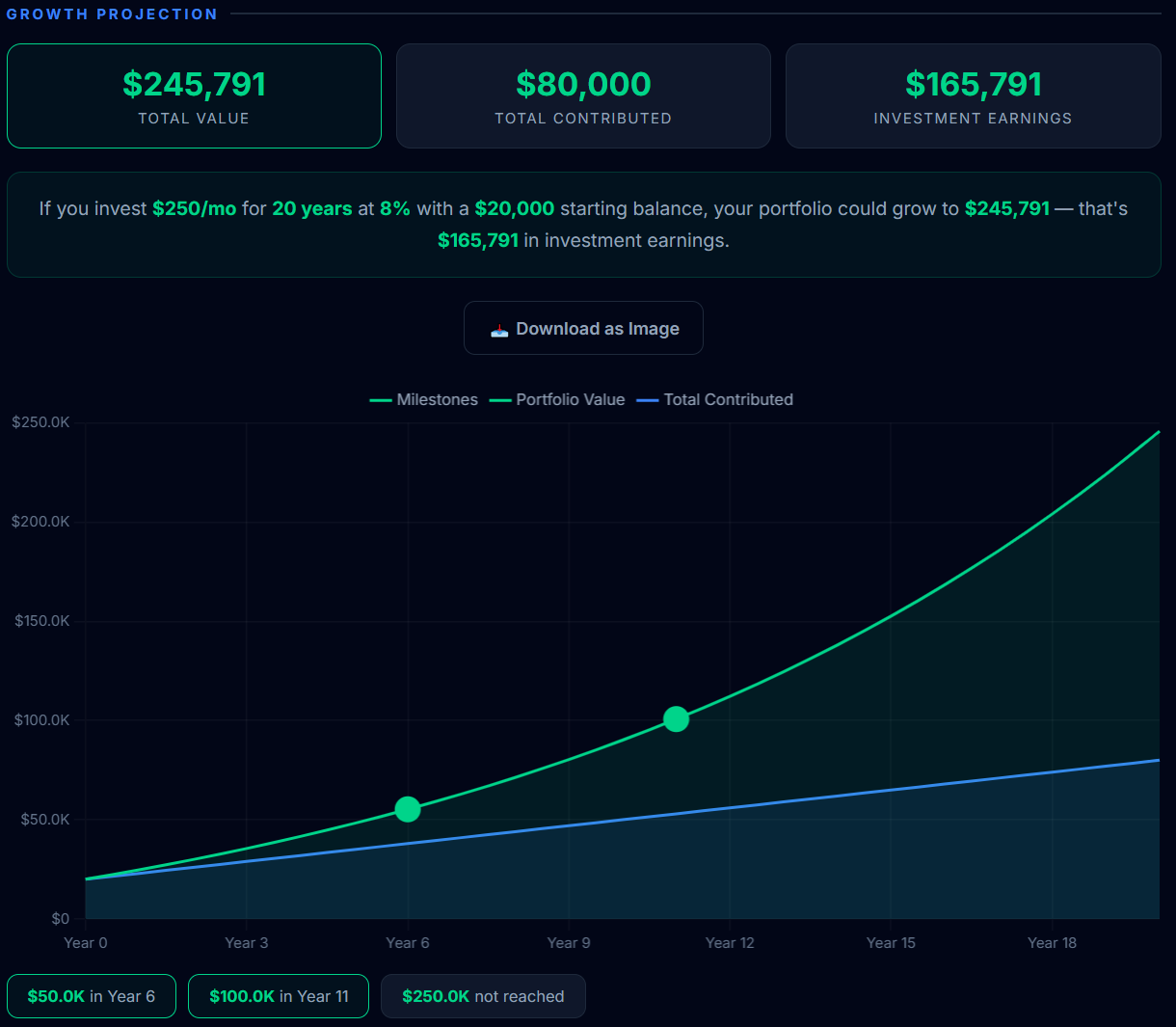The height and width of the screenshot is (1027, 1176).
Task: Select the green Milestones legend marker
Action: (x=379, y=399)
